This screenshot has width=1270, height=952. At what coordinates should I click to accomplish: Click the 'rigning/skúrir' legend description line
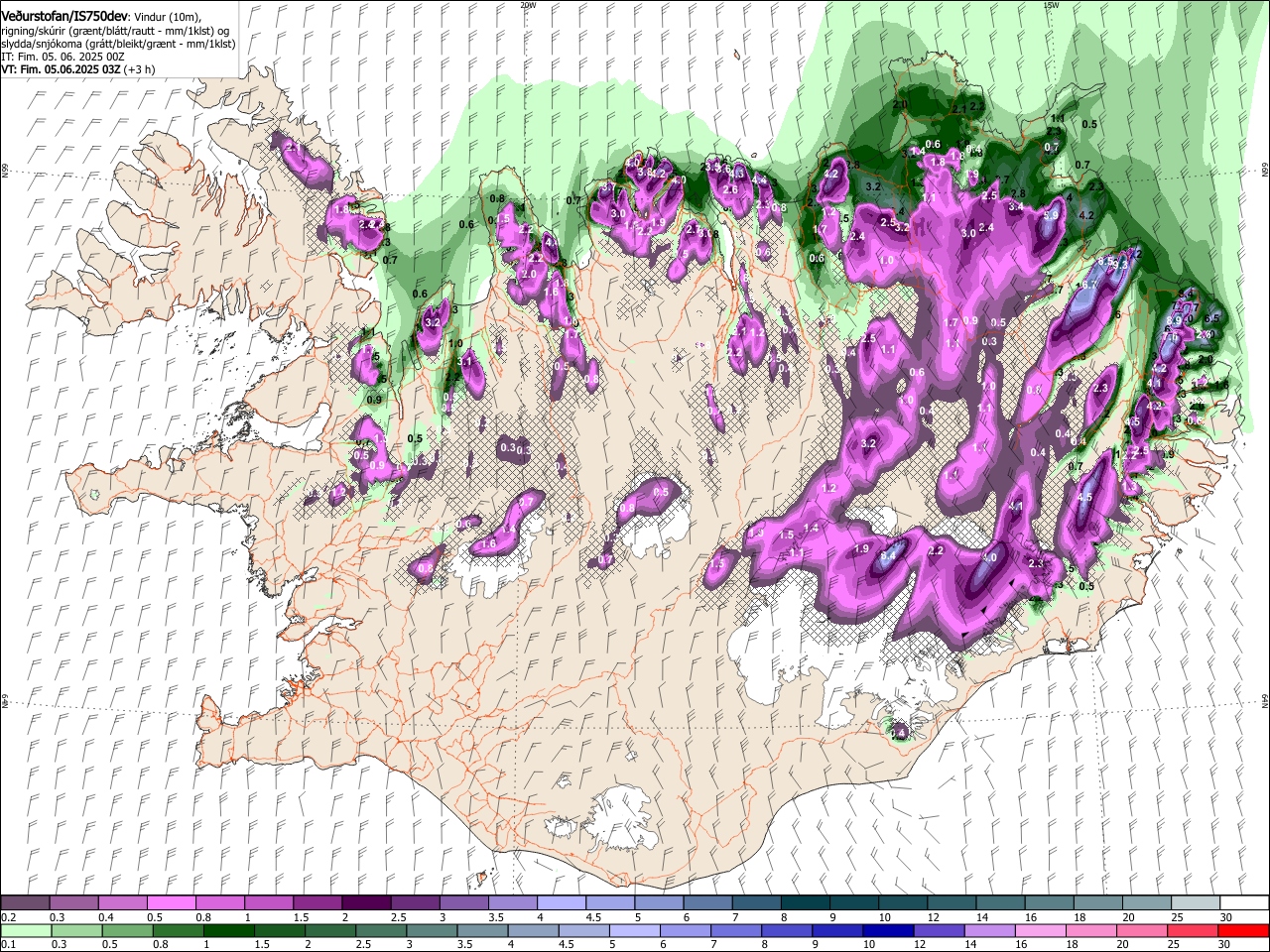click(115, 31)
